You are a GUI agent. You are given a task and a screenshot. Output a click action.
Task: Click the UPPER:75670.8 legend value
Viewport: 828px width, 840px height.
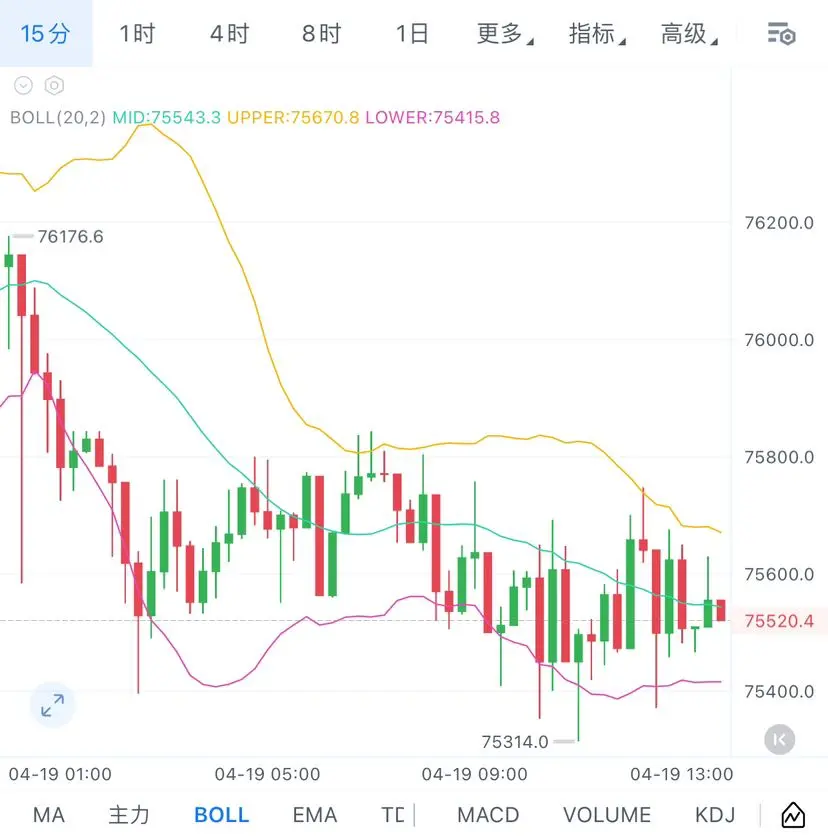point(293,117)
